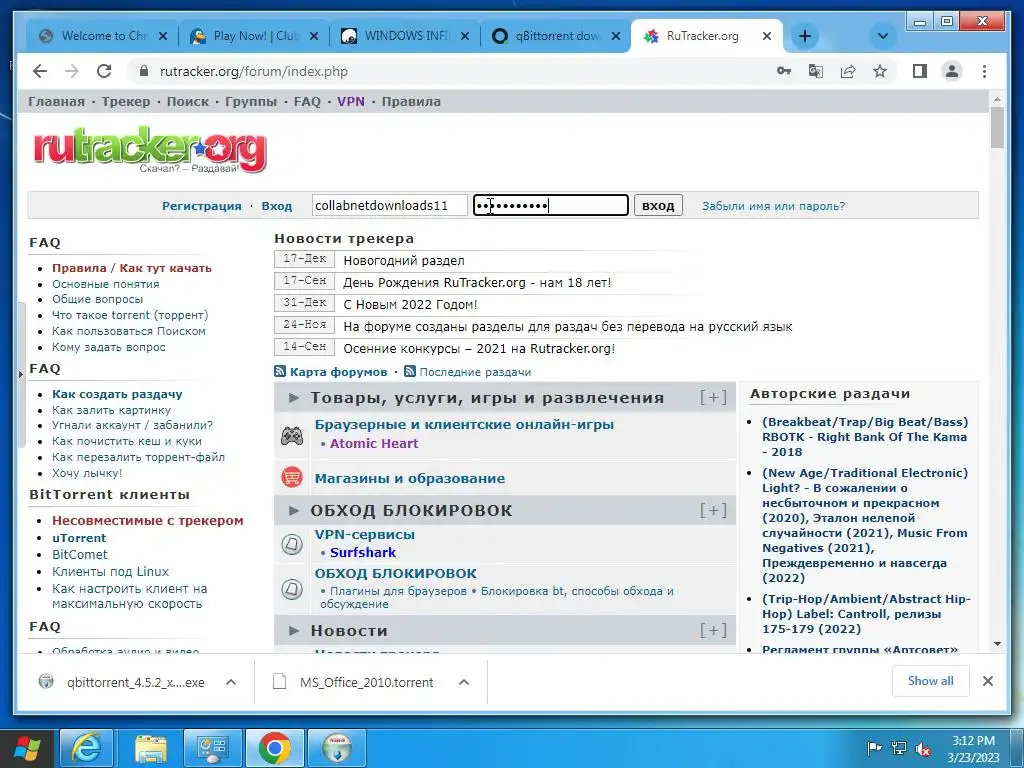Open Windows Explorer folder from taskbar

pos(150,748)
